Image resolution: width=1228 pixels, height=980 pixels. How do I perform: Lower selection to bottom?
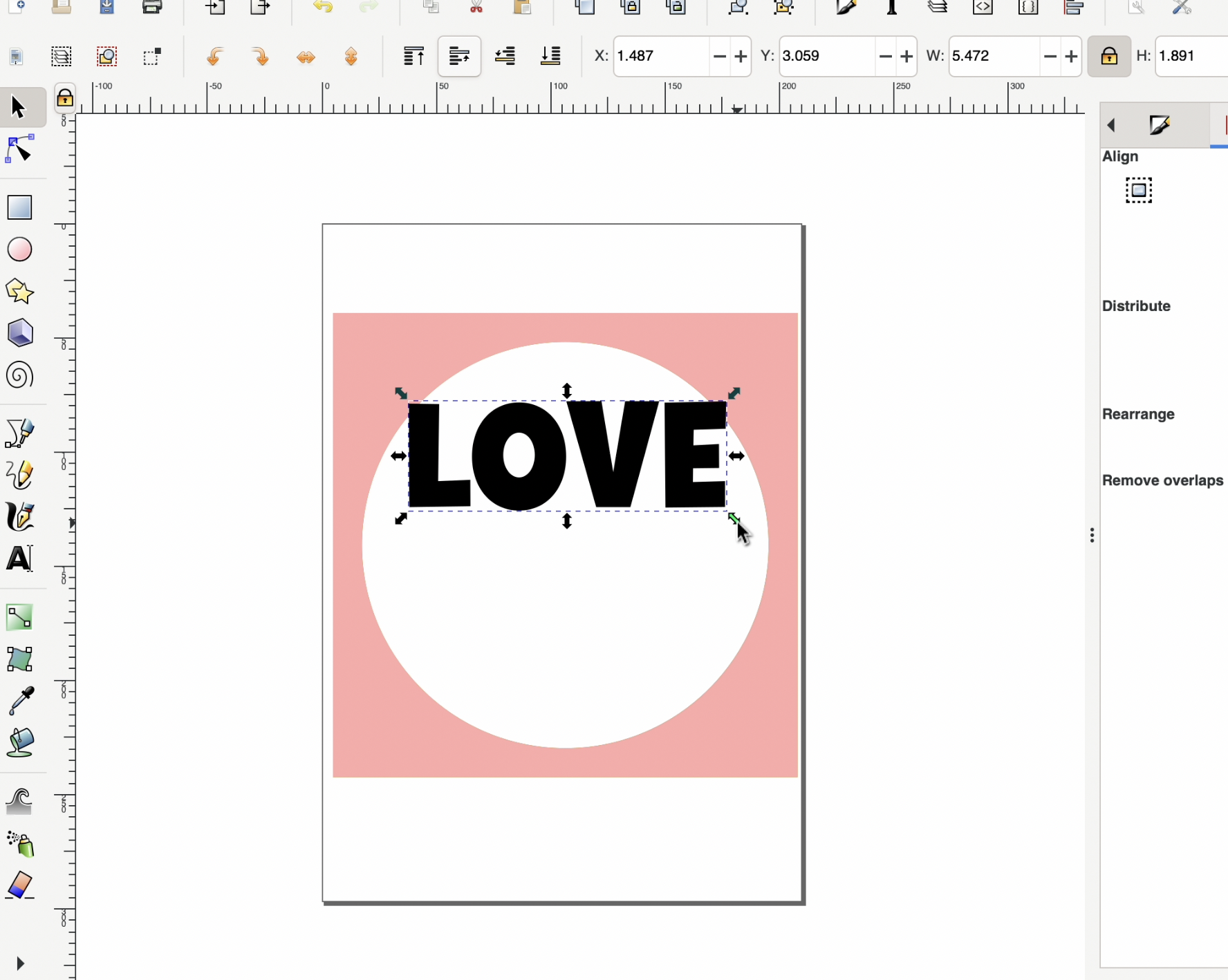tap(550, 56)
